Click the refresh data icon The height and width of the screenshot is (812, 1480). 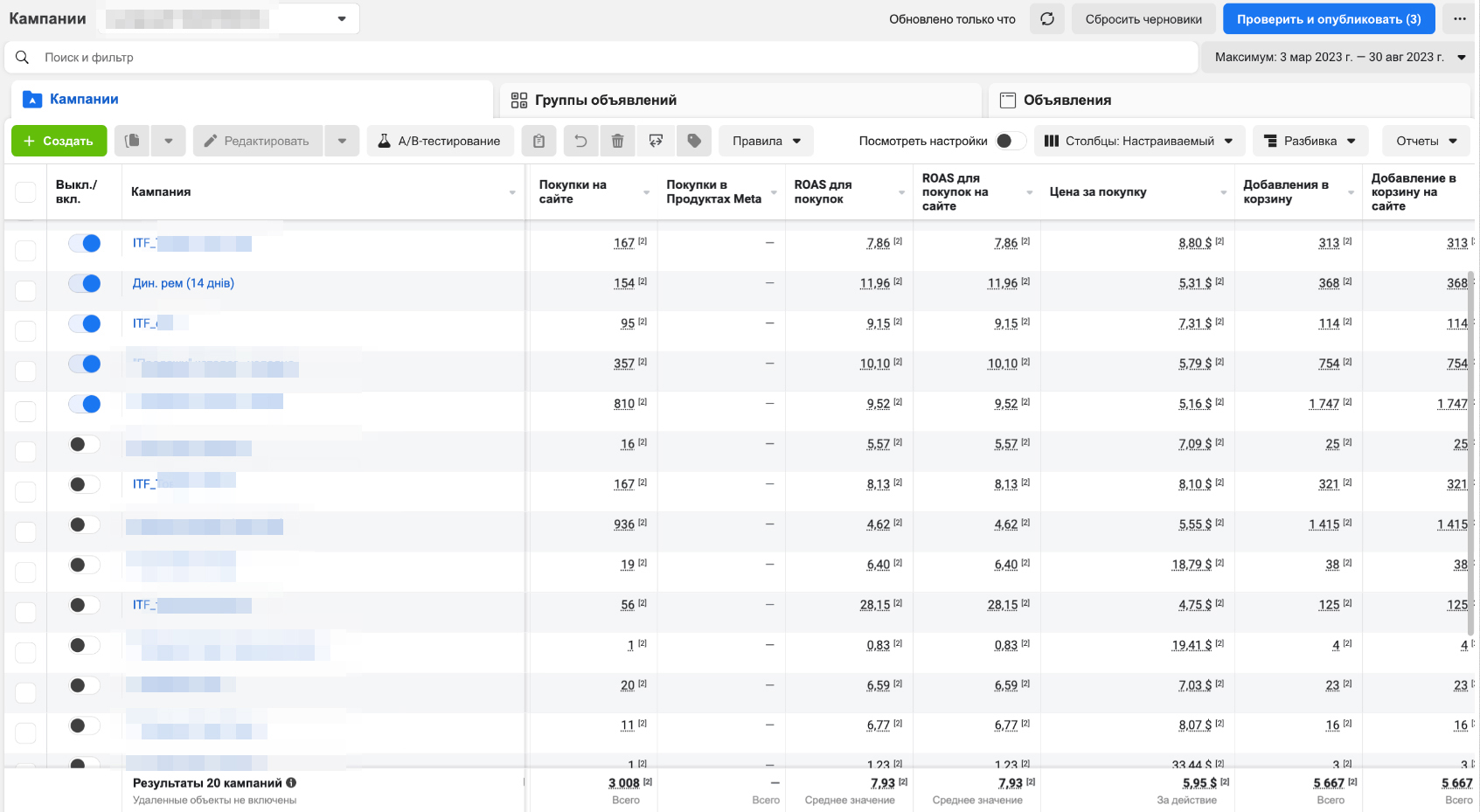tap(1046, 18)
